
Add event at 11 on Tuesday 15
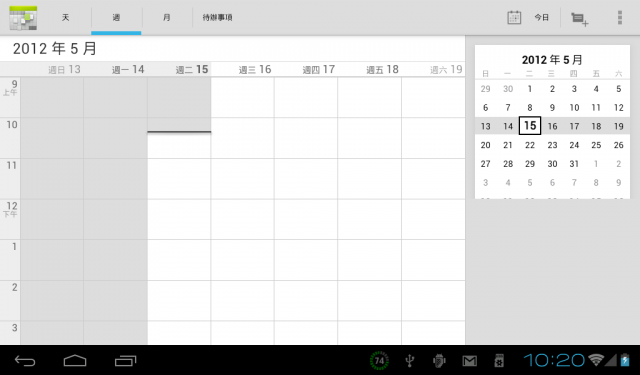click(179, 179)
